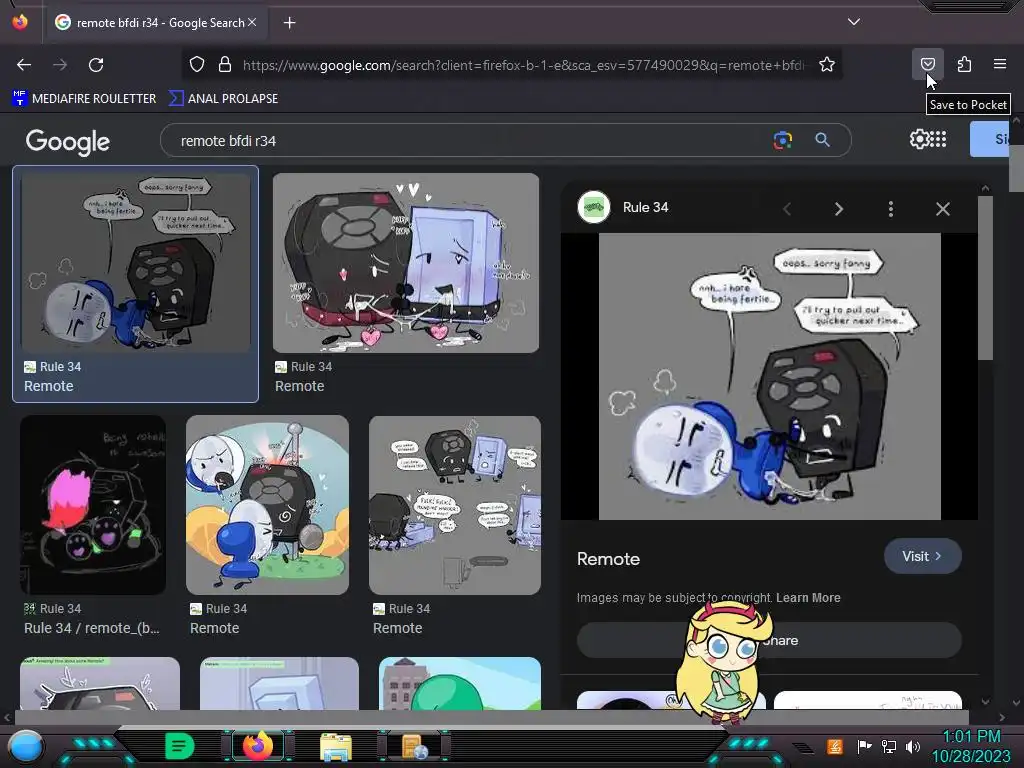
Task: Click the network tray icon
Action: [888, 746]
